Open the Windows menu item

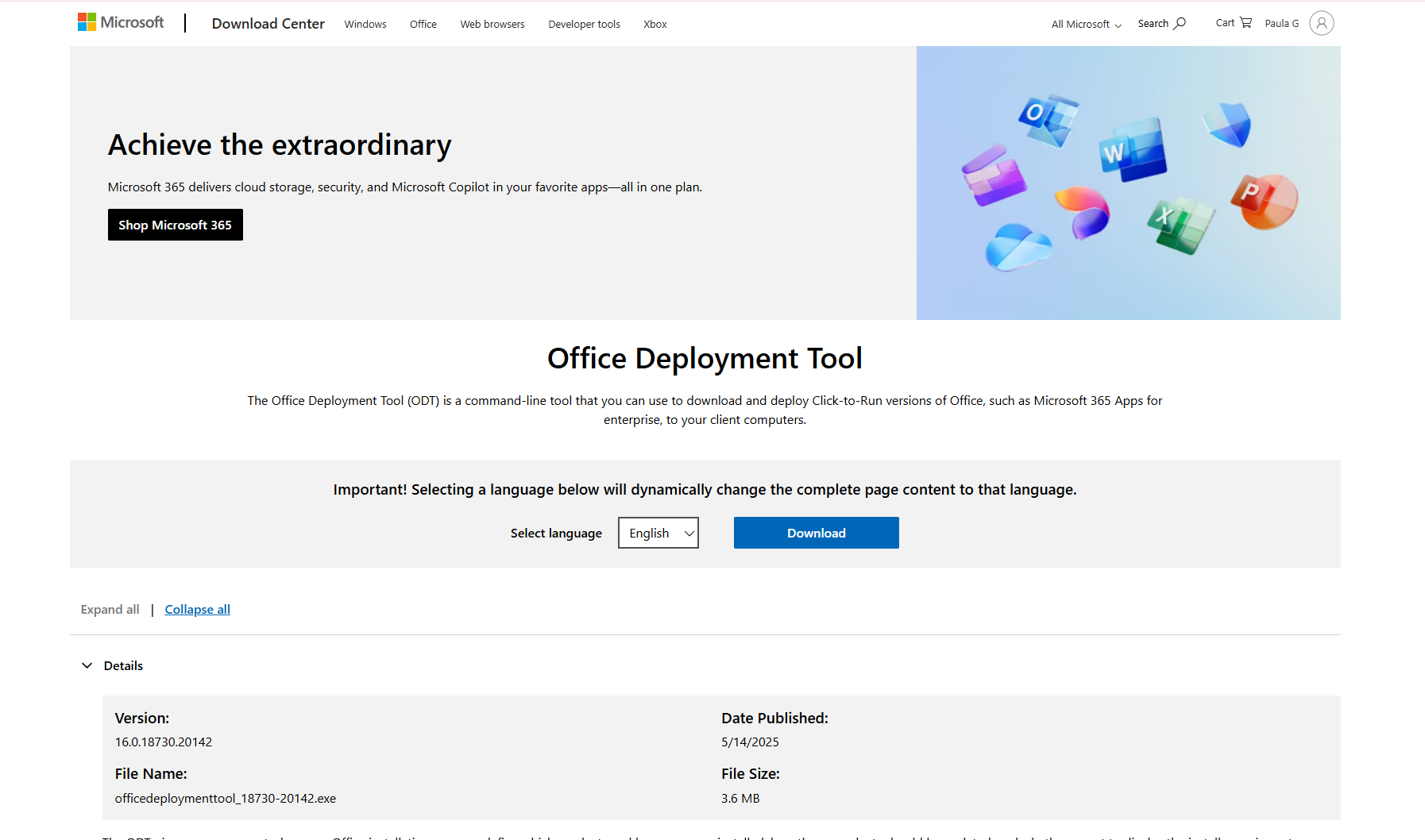point(365,24)
